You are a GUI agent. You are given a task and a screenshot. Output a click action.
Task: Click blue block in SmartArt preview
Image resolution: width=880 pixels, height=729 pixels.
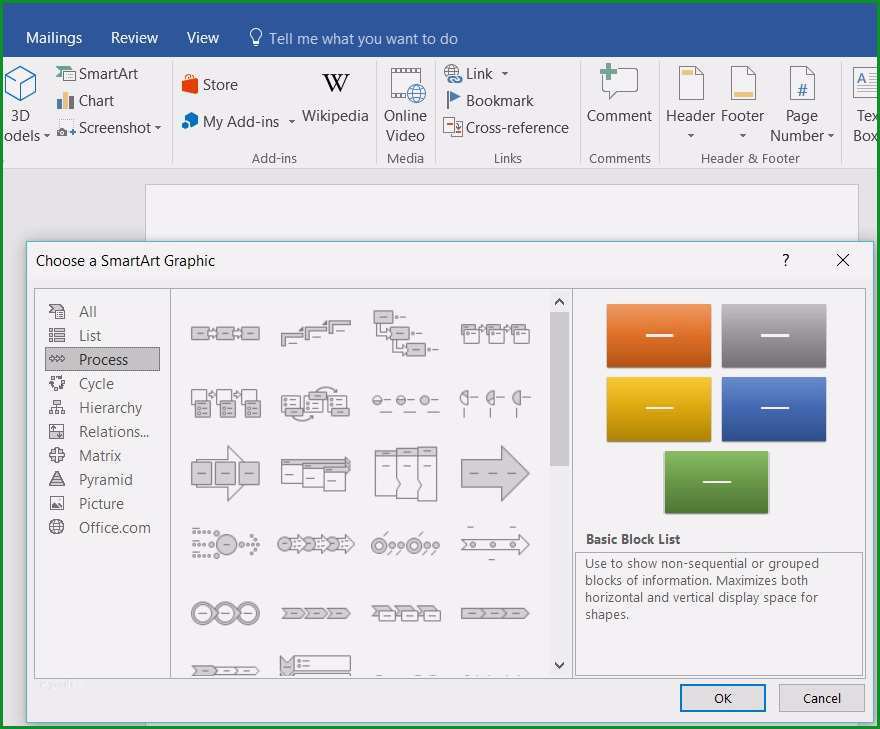coord(773,409)
